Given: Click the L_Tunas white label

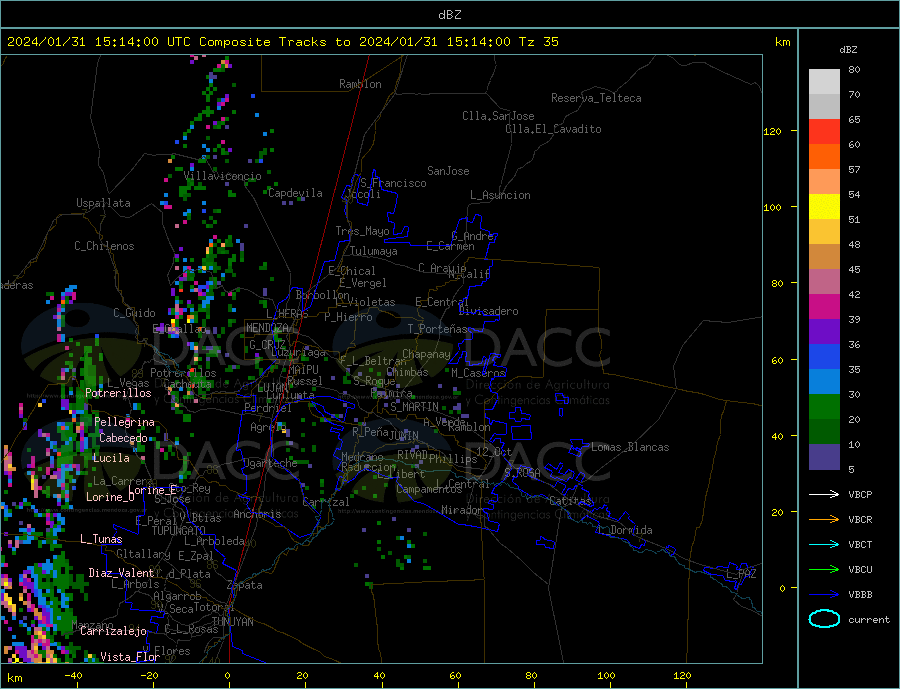Looking at the screenshot, I should pos(101,539).
